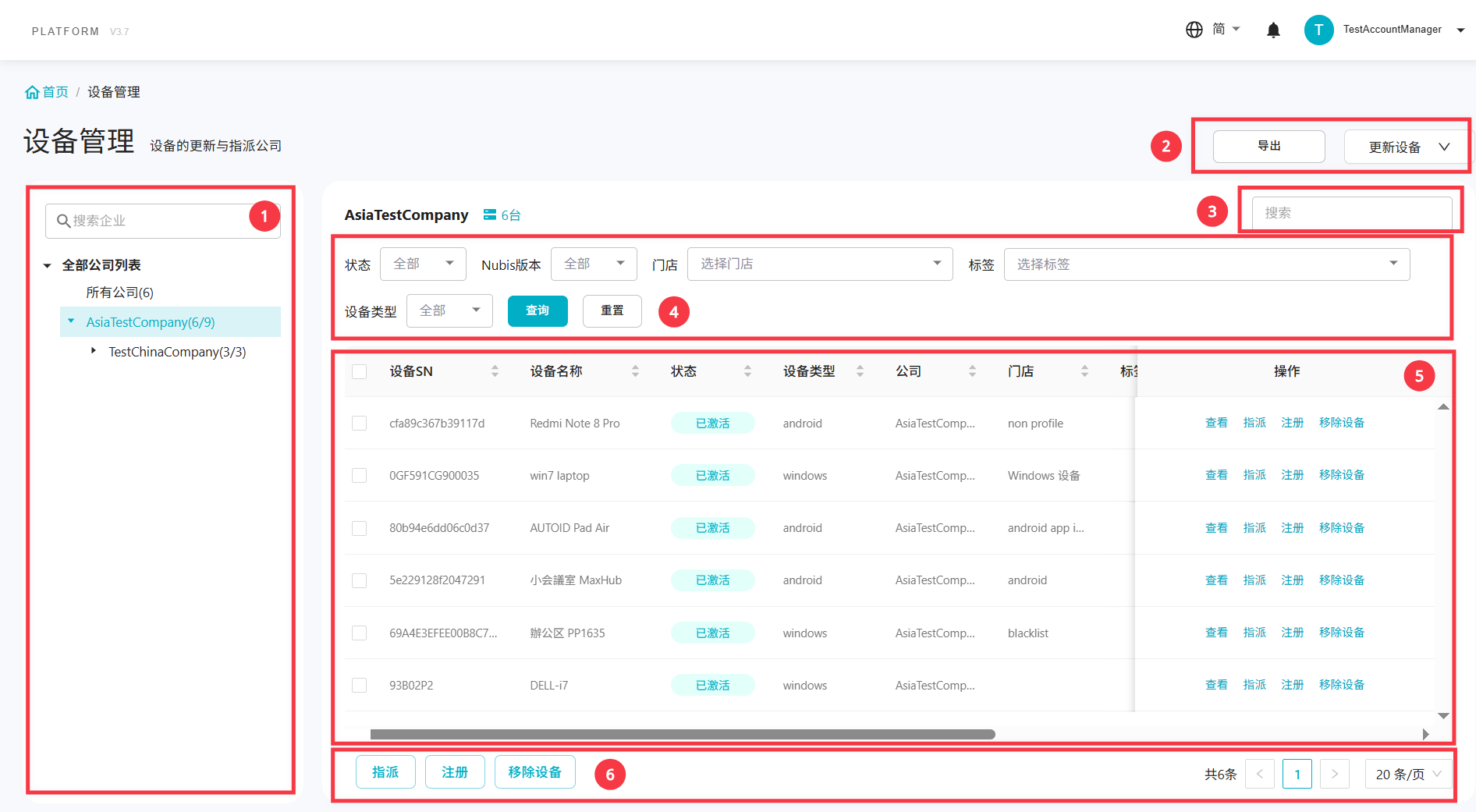
Task: Click the bottom 移除设备 bulk button
Action: (535, 772)
